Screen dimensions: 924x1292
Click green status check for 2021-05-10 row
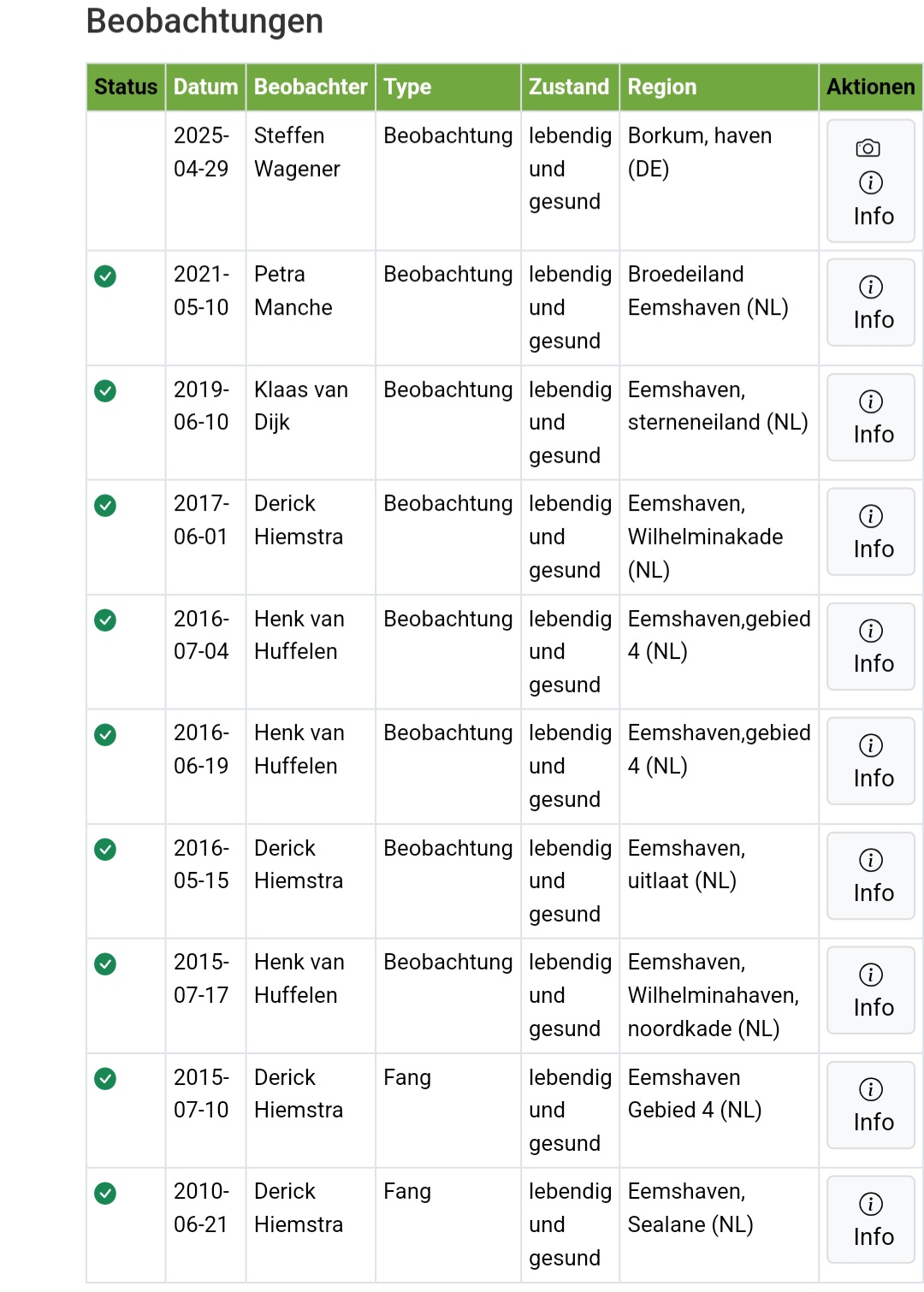[105, 276]
